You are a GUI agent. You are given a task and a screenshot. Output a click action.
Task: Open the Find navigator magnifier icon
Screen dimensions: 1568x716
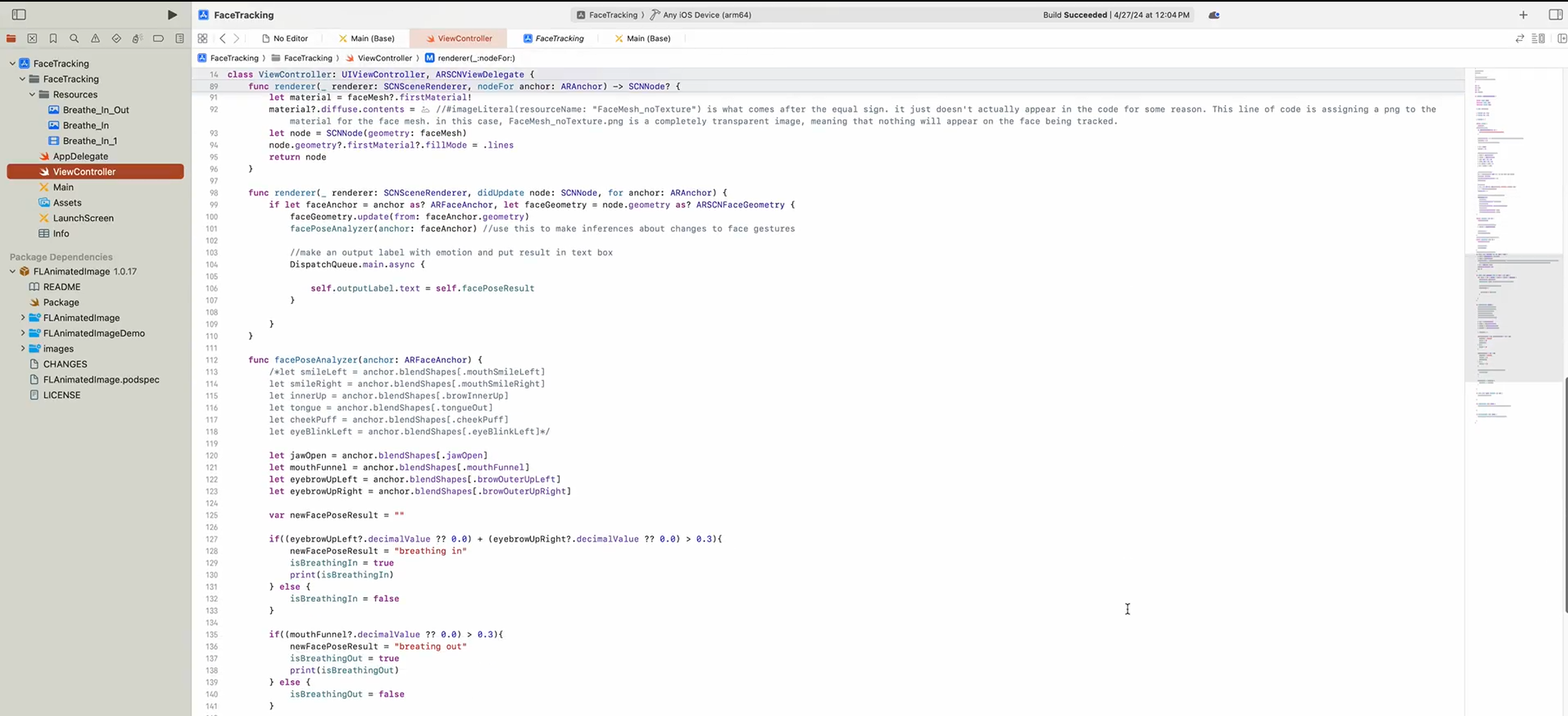tap(74, 38)
